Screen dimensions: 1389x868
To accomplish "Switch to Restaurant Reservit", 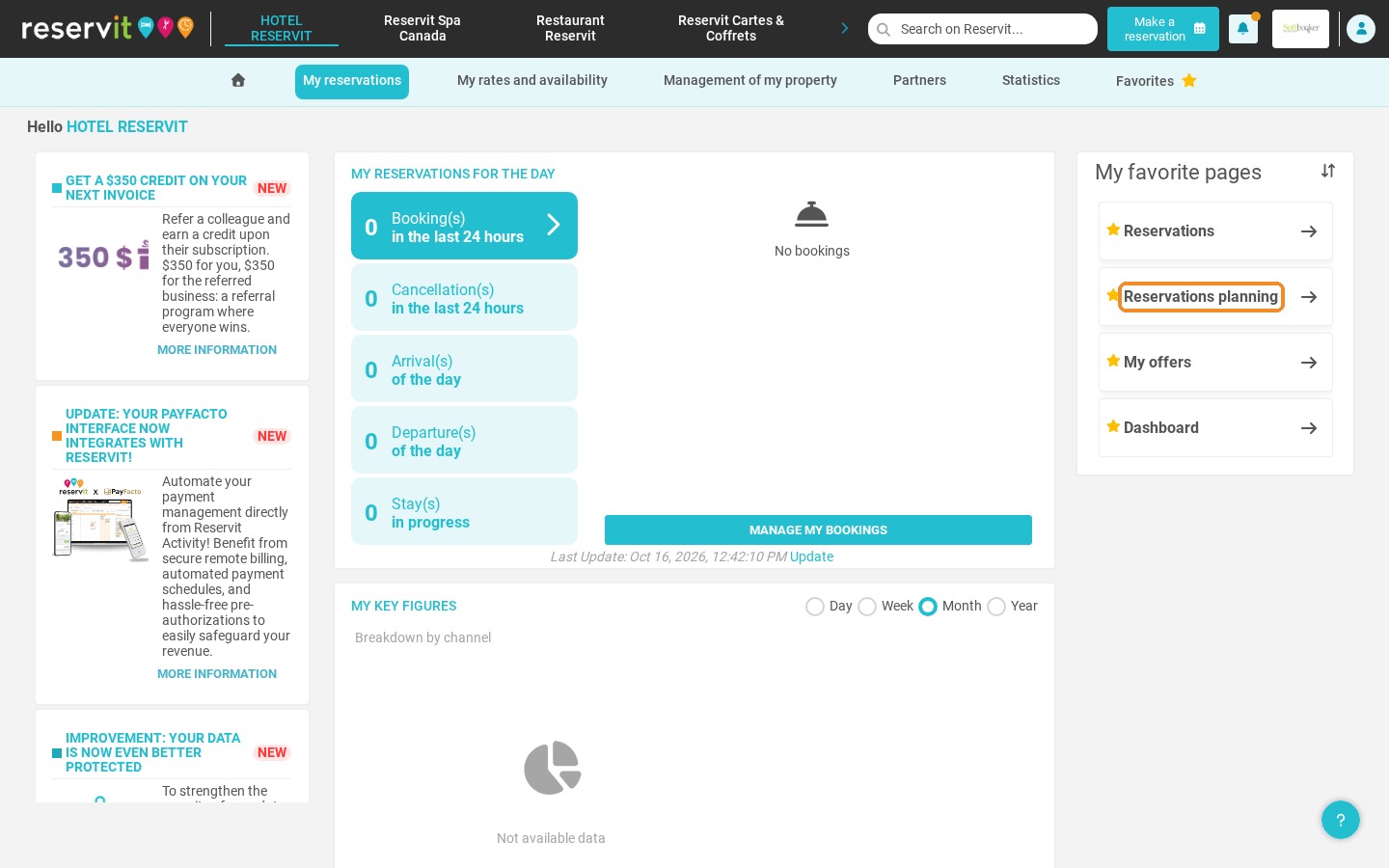I will [570, 28].
